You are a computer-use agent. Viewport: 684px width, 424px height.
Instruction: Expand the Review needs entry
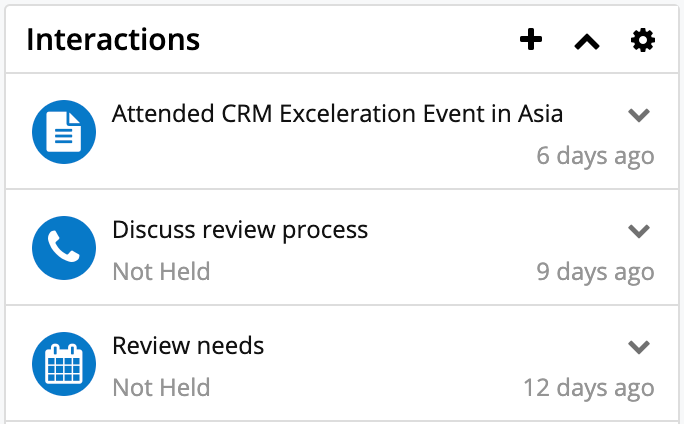click(x=639, y=347)
